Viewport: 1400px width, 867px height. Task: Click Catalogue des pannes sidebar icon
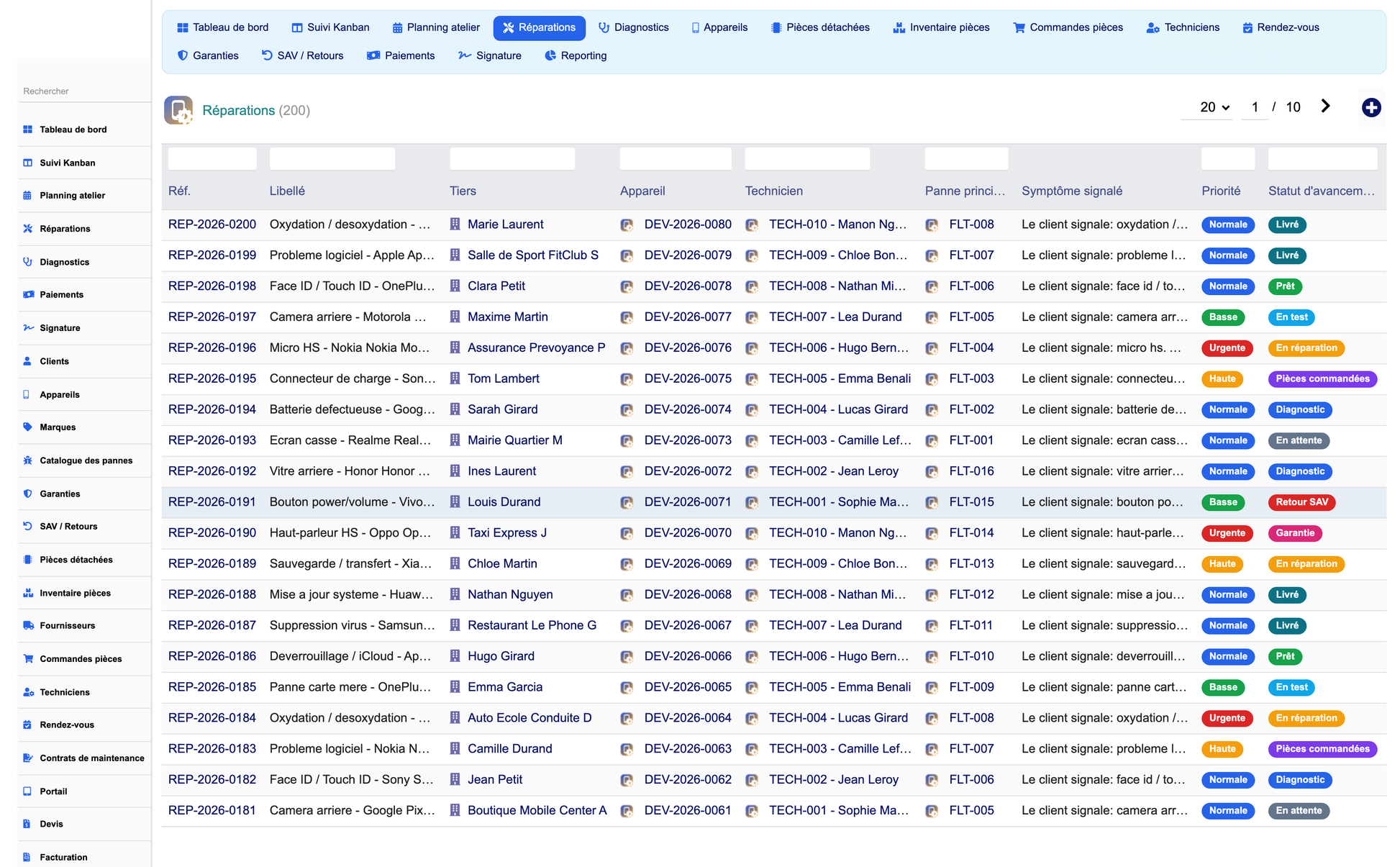(28, 460)
